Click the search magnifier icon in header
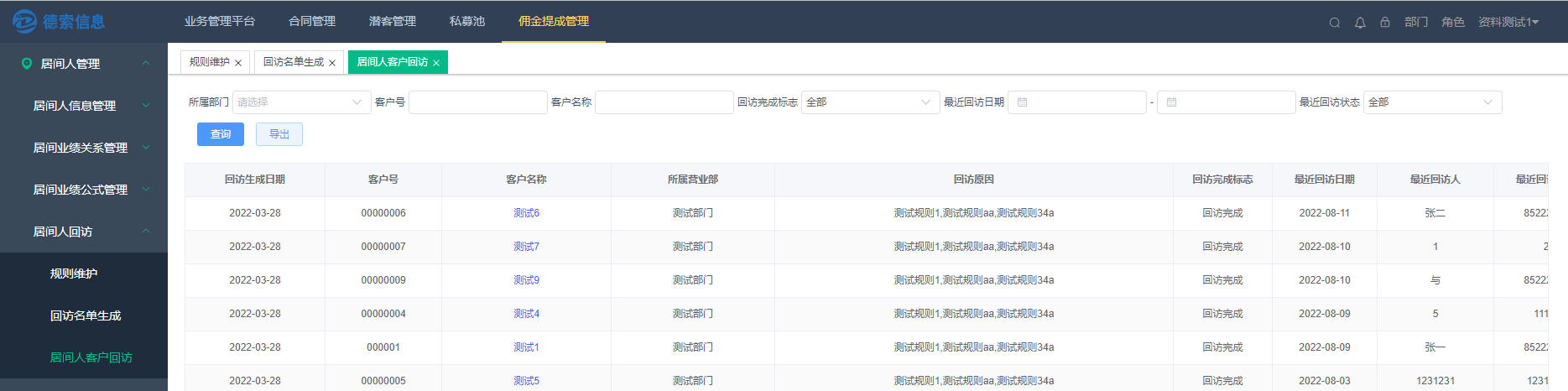This screenshot has width=1568, height=391. click(1334, 23)
